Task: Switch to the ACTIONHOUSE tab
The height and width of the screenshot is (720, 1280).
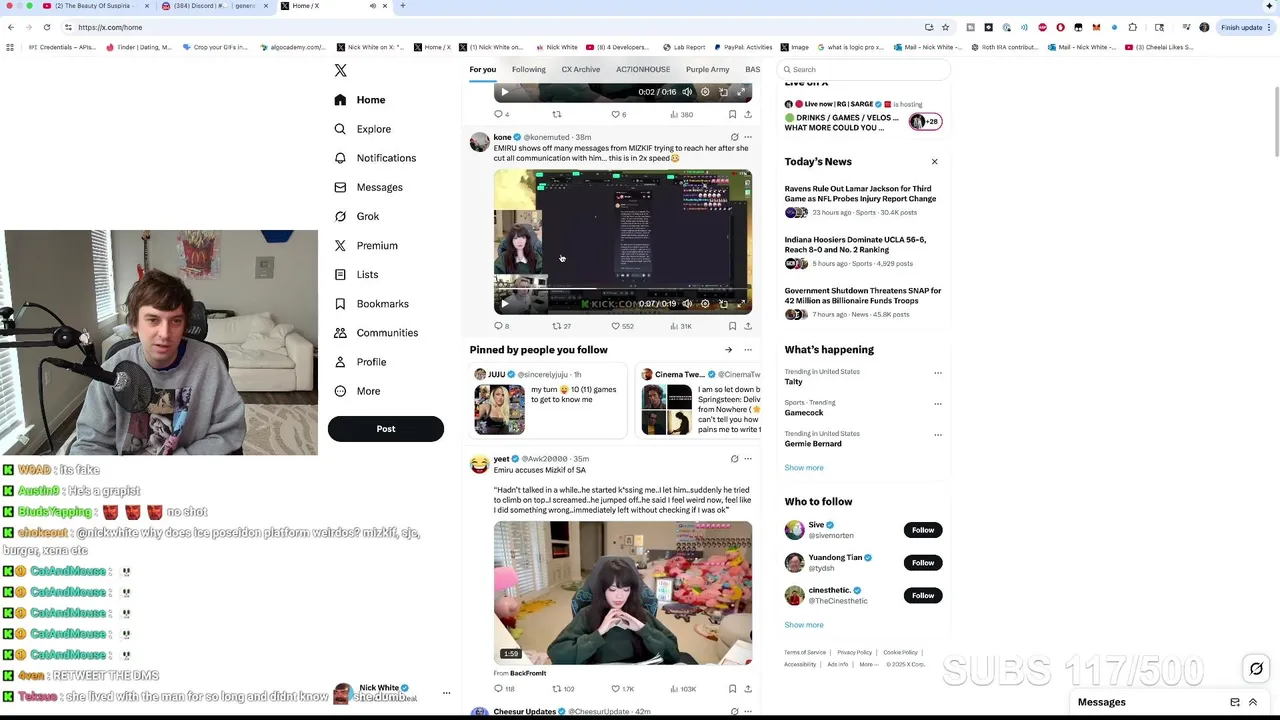Action: pyautogui.click(x=643, y=69)
